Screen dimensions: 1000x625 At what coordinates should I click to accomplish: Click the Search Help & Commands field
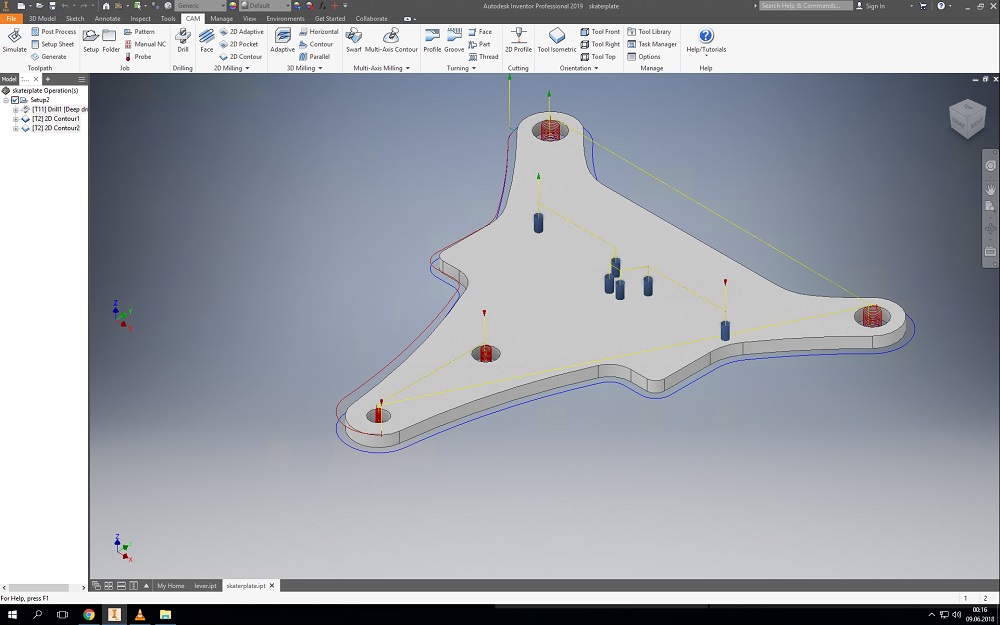tap(806, 6)
